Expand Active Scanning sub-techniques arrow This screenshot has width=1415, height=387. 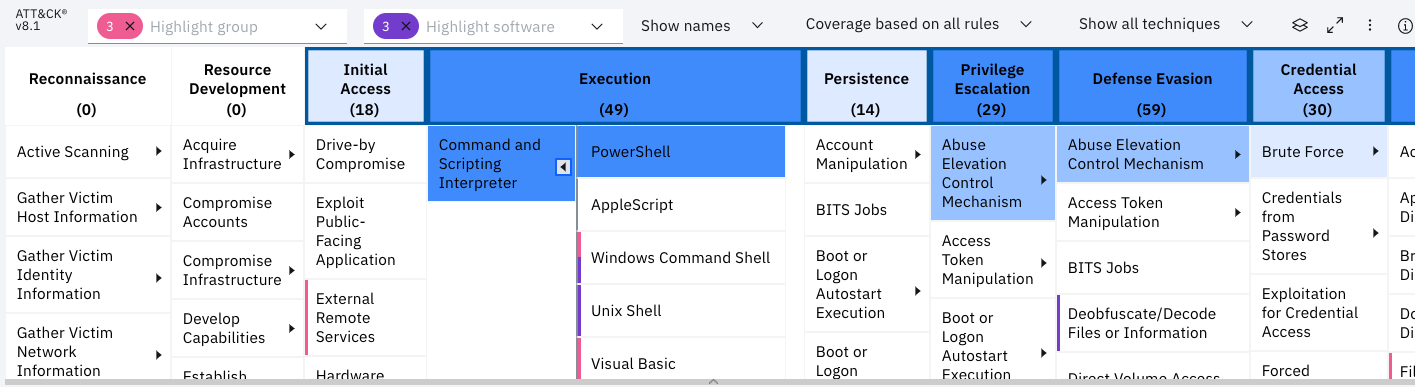(x=158, y=152)
